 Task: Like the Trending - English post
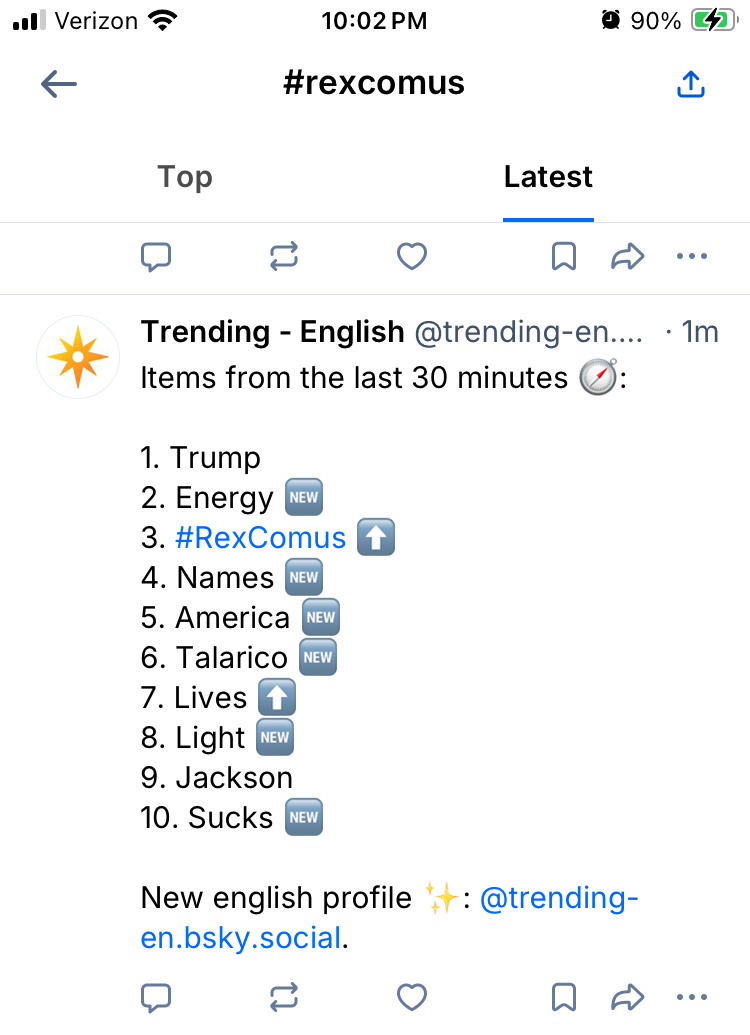pyautogui.click(x=412, y=997)
